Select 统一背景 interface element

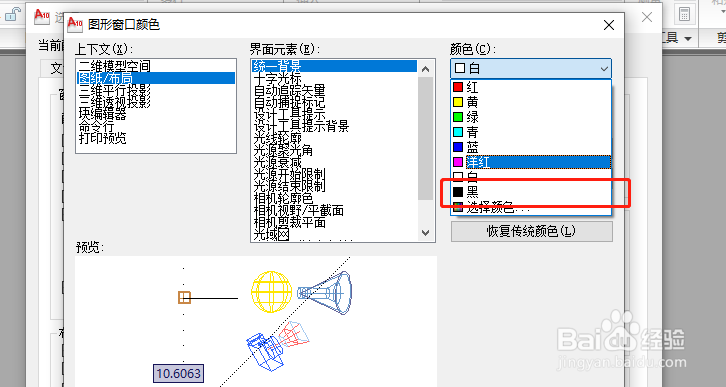[334, 66]
